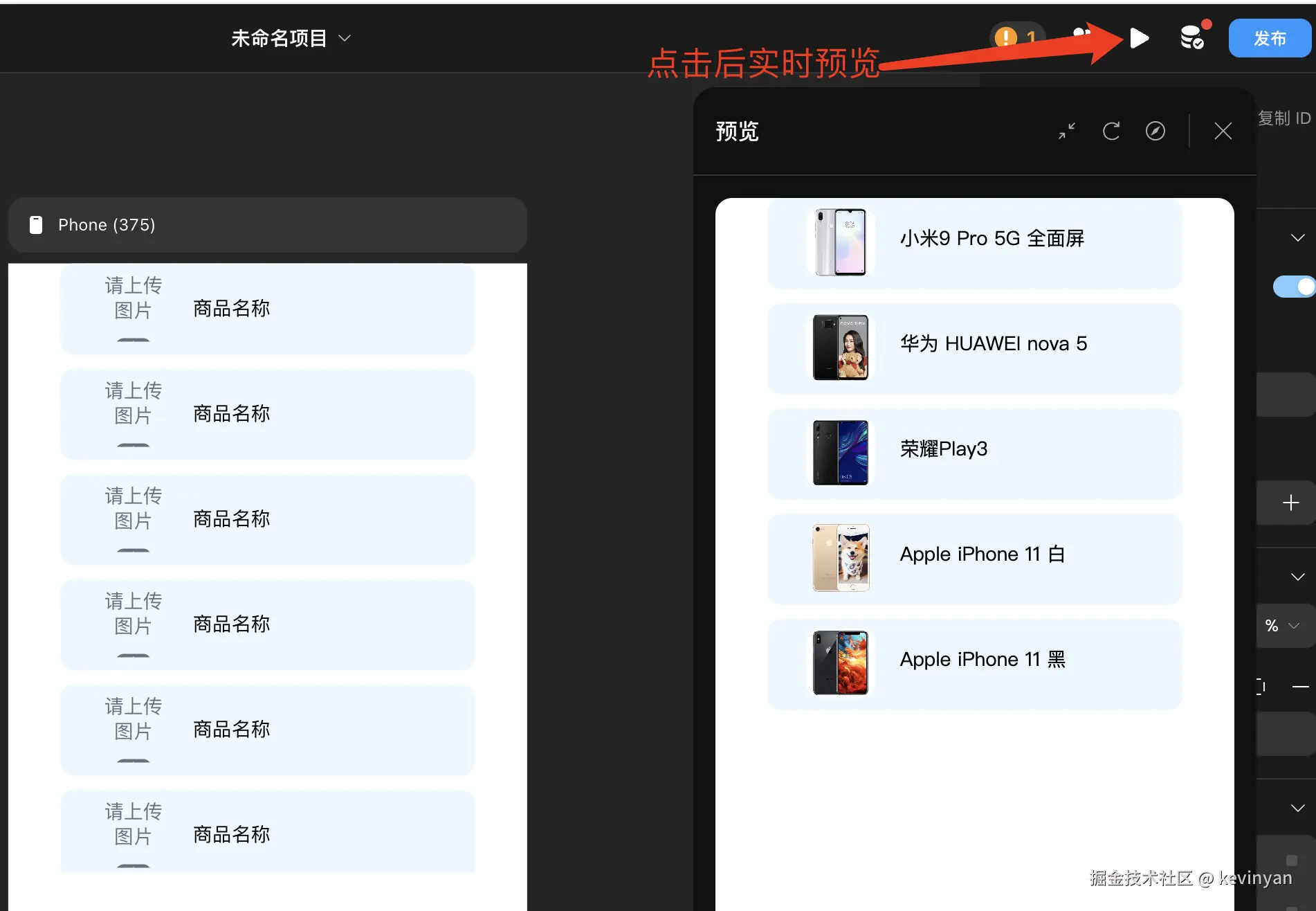Shrink the preview panel using the collapse arrows
Screen dimensions: 1316x911
(1067, 131)
